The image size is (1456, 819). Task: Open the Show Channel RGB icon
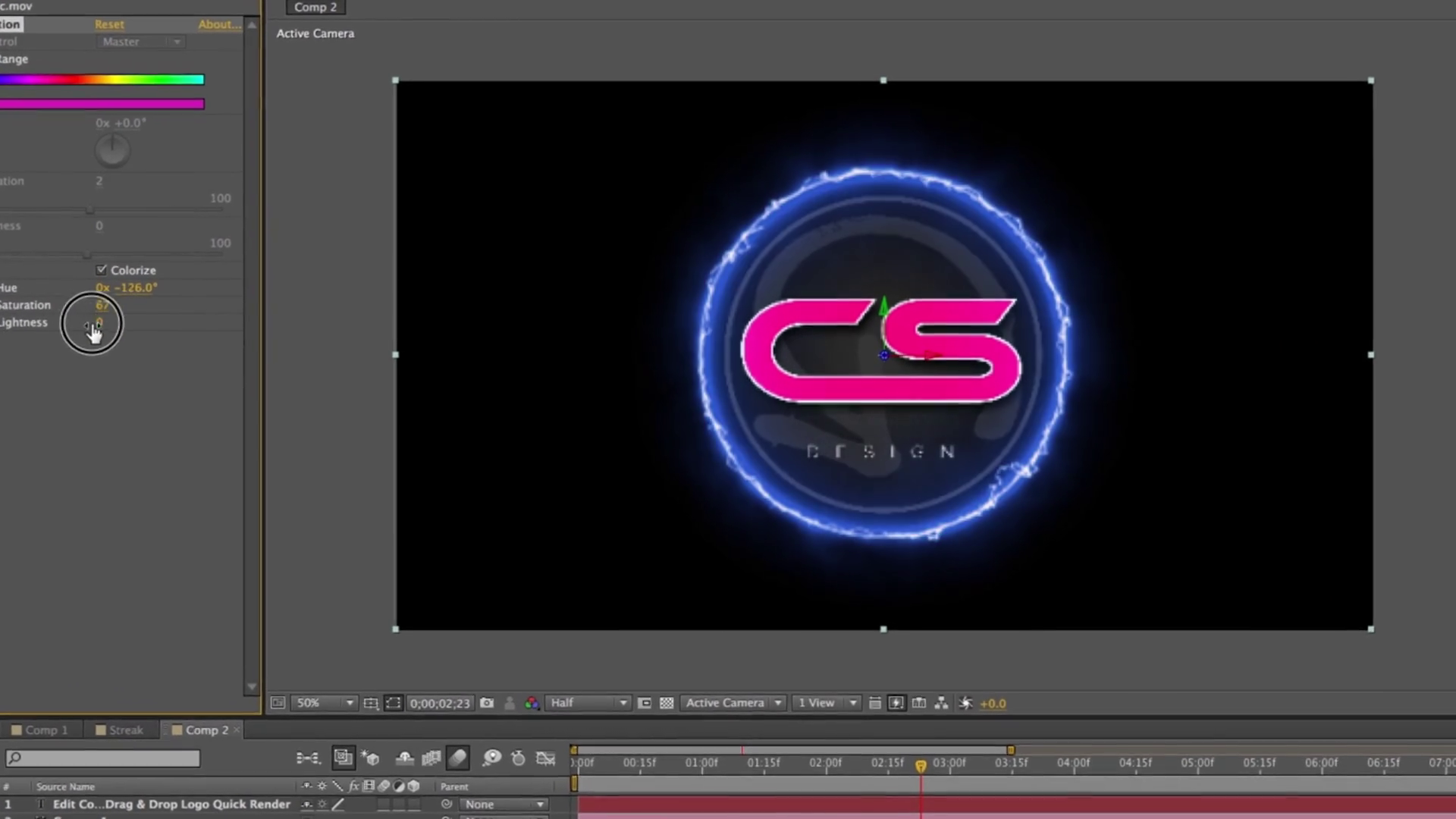tap(532, 703)
